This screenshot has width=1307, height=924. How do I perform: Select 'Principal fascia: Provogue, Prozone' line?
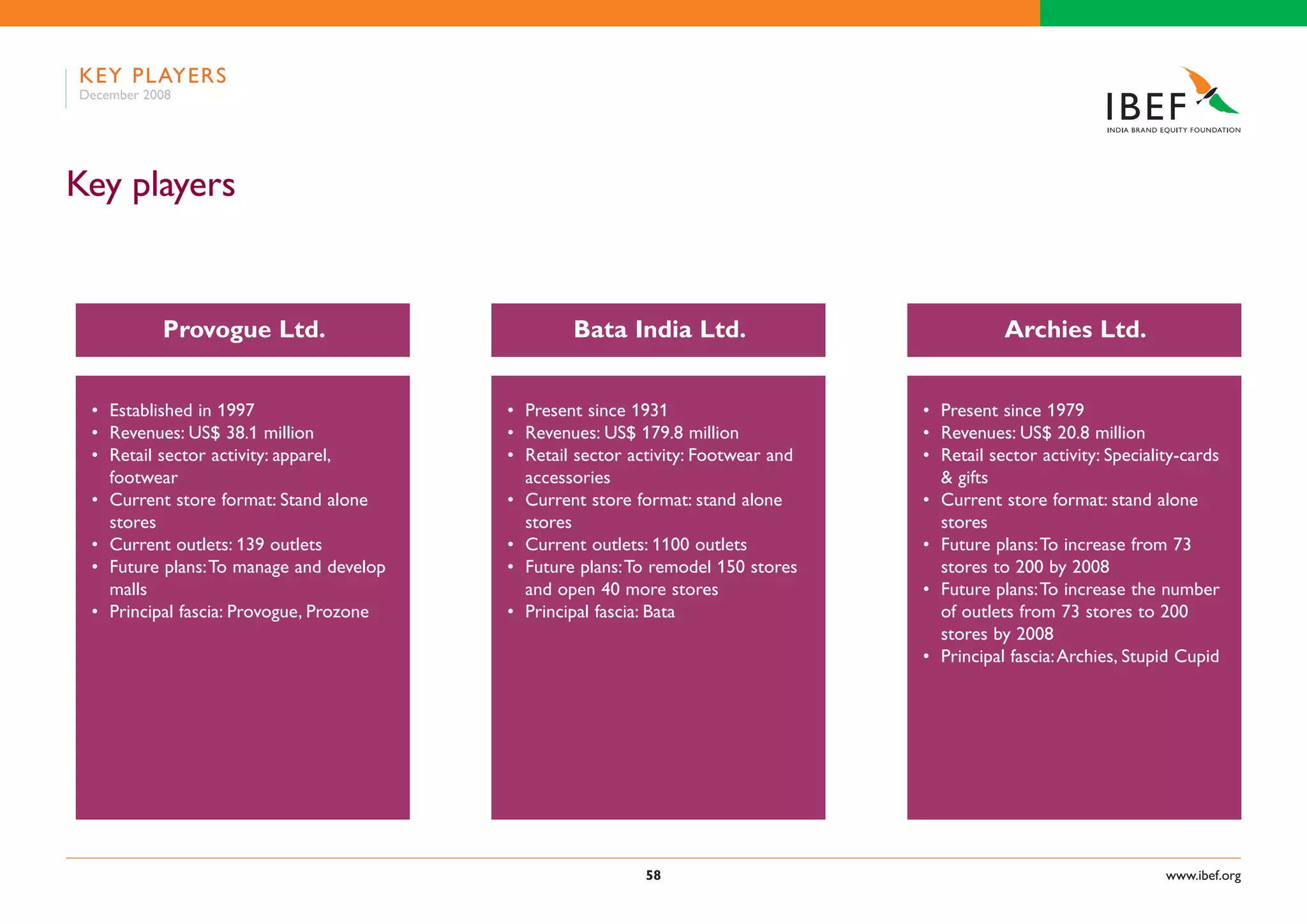coord(239,612)
